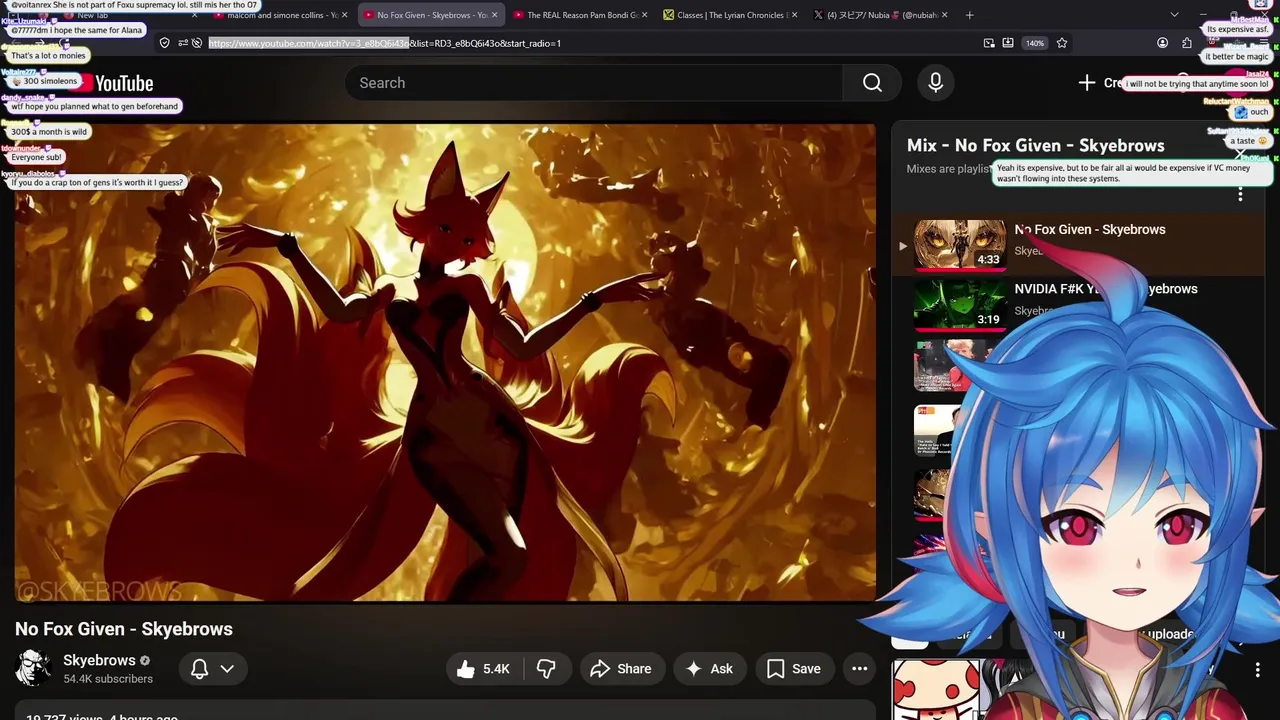Click the '54.4K subscribers' text

coord(108,679)
